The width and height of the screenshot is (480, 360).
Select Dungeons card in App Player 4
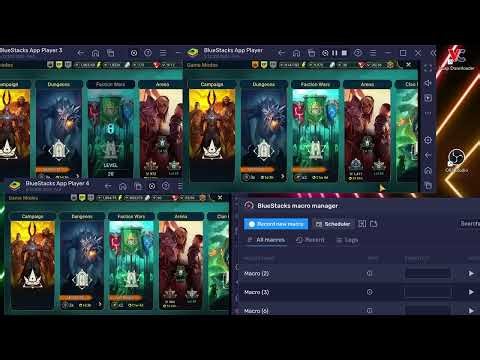click(82, 261)
